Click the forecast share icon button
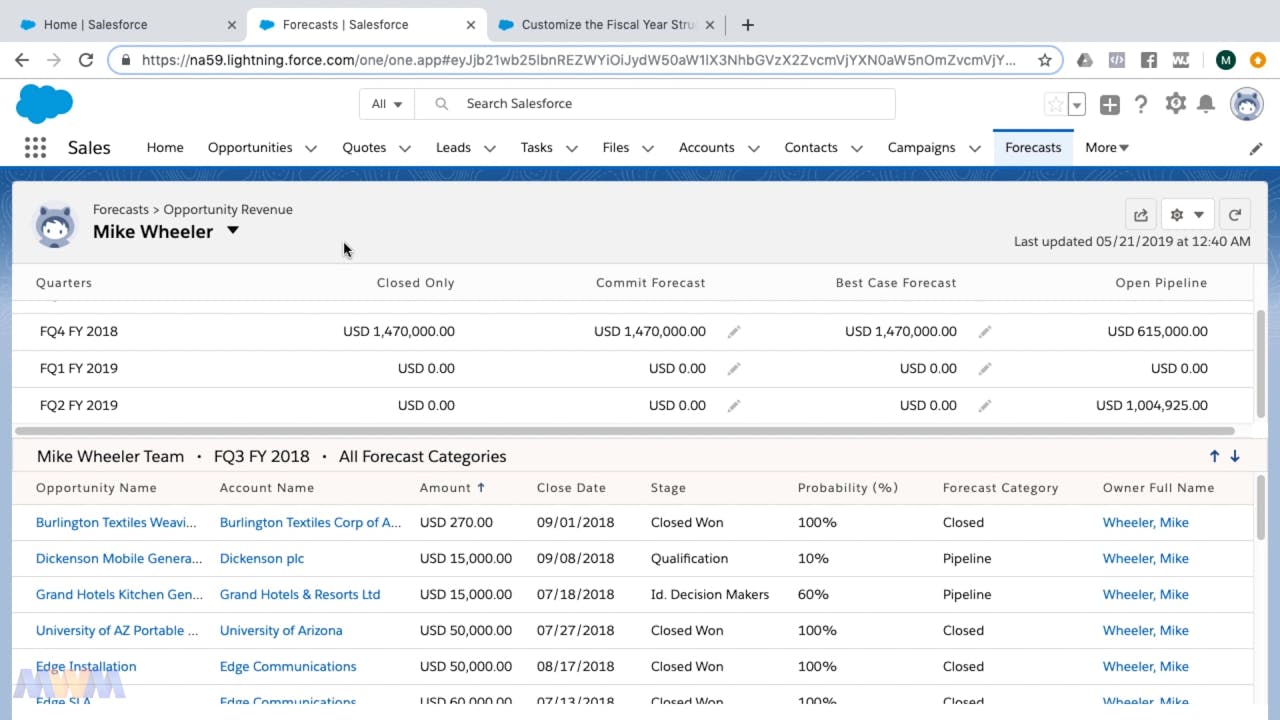 click(1140, 215)
